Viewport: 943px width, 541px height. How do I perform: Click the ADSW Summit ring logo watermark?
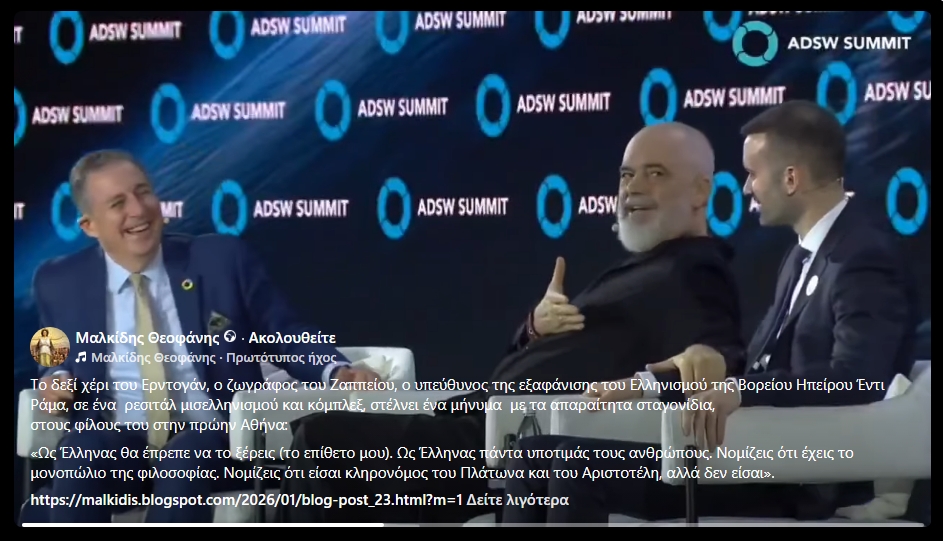point(755,43)
